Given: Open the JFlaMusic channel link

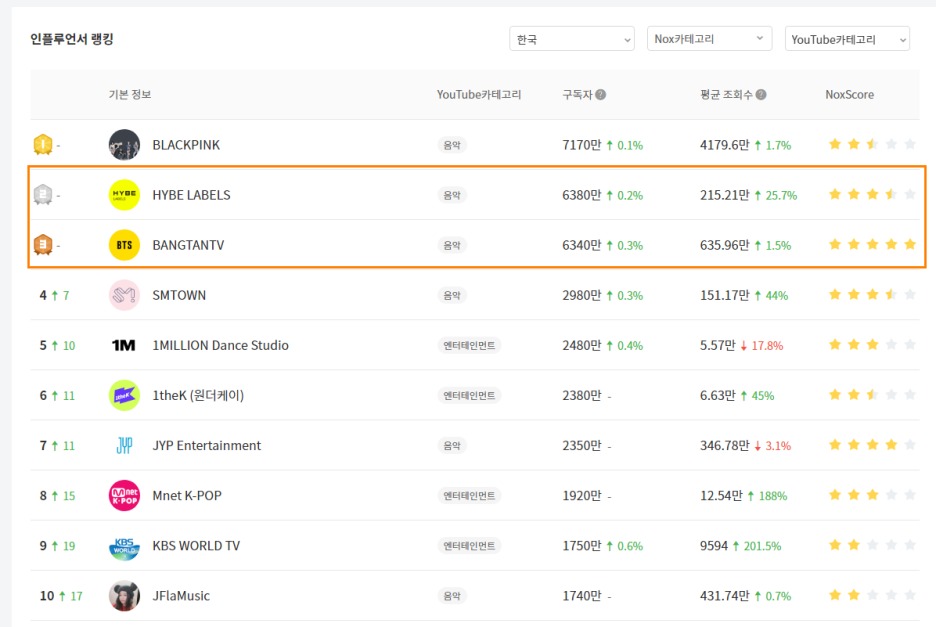Looking at the screenshot, I should (x=181, y=596).
